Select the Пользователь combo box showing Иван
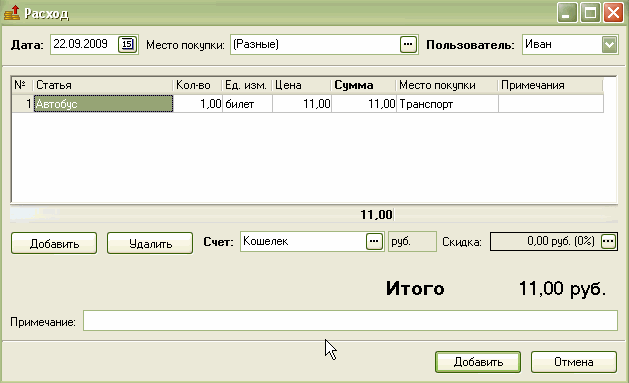The width and height of the screenshot is (629, 383). tap(570, 44)
